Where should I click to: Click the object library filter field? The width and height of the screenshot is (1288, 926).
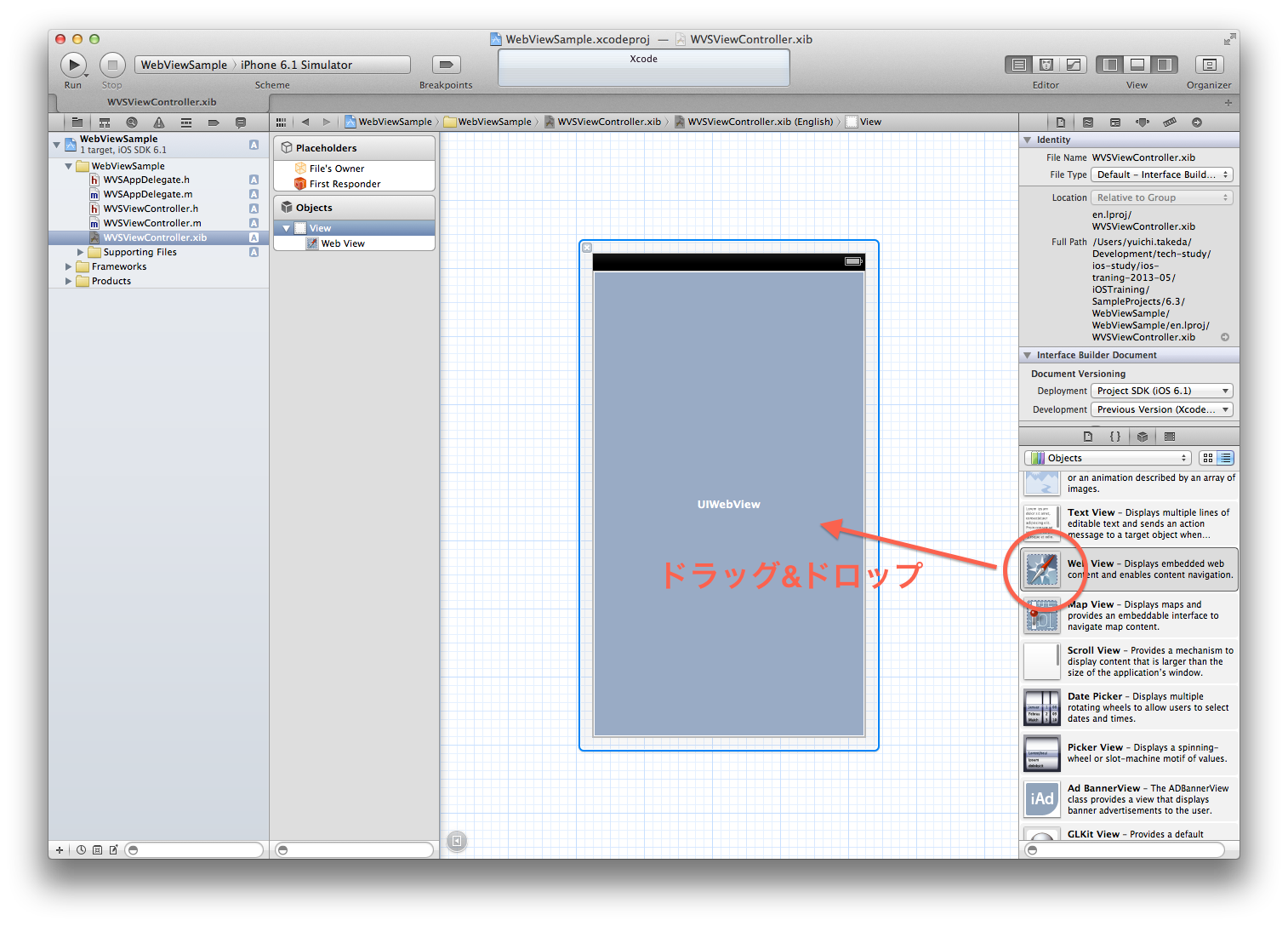(1125, 849)
